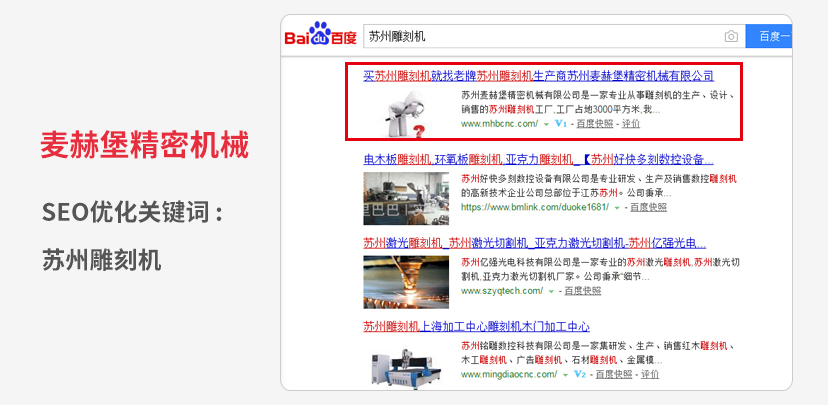Click V1 credit badge beside mhbcnc.com
Screen dimensions: 828x405
[560, 125]
